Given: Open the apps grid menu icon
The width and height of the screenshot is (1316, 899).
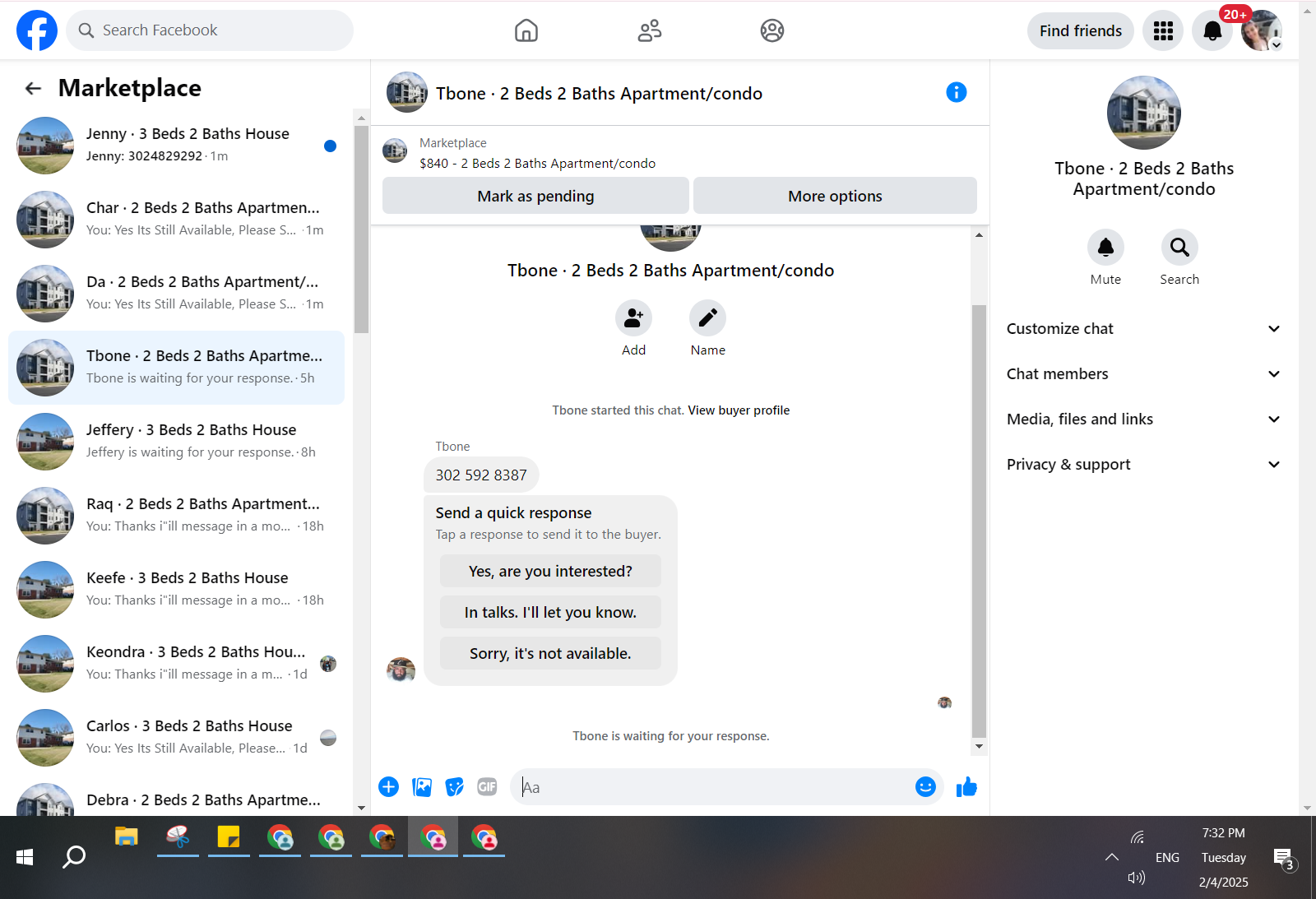Looking at the screenshot, I should [x=1163, y=31].
